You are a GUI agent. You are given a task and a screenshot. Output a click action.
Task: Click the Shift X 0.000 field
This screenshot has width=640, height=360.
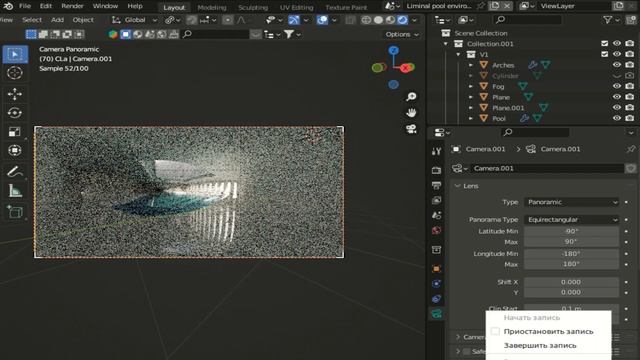571,282
